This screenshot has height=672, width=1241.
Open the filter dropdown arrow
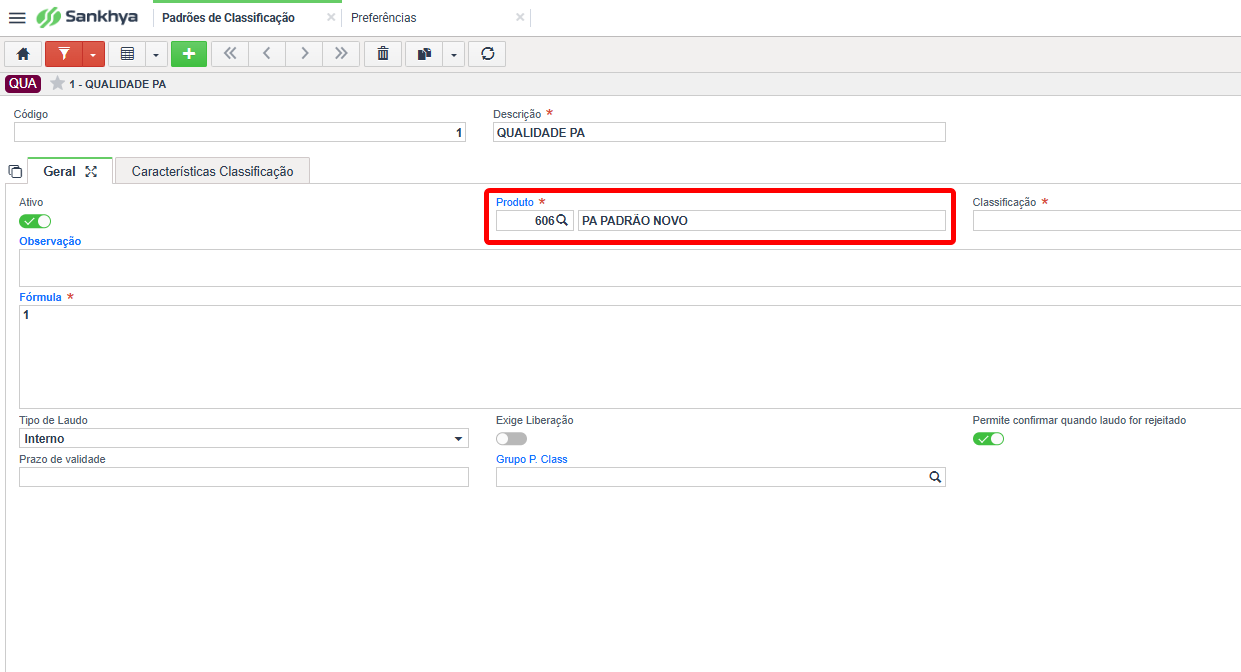click(x=93, y=54)
